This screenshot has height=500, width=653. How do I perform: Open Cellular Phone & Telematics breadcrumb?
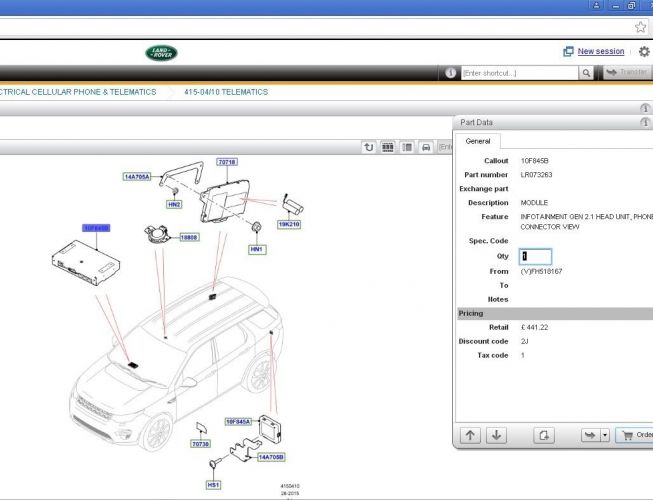78,92
